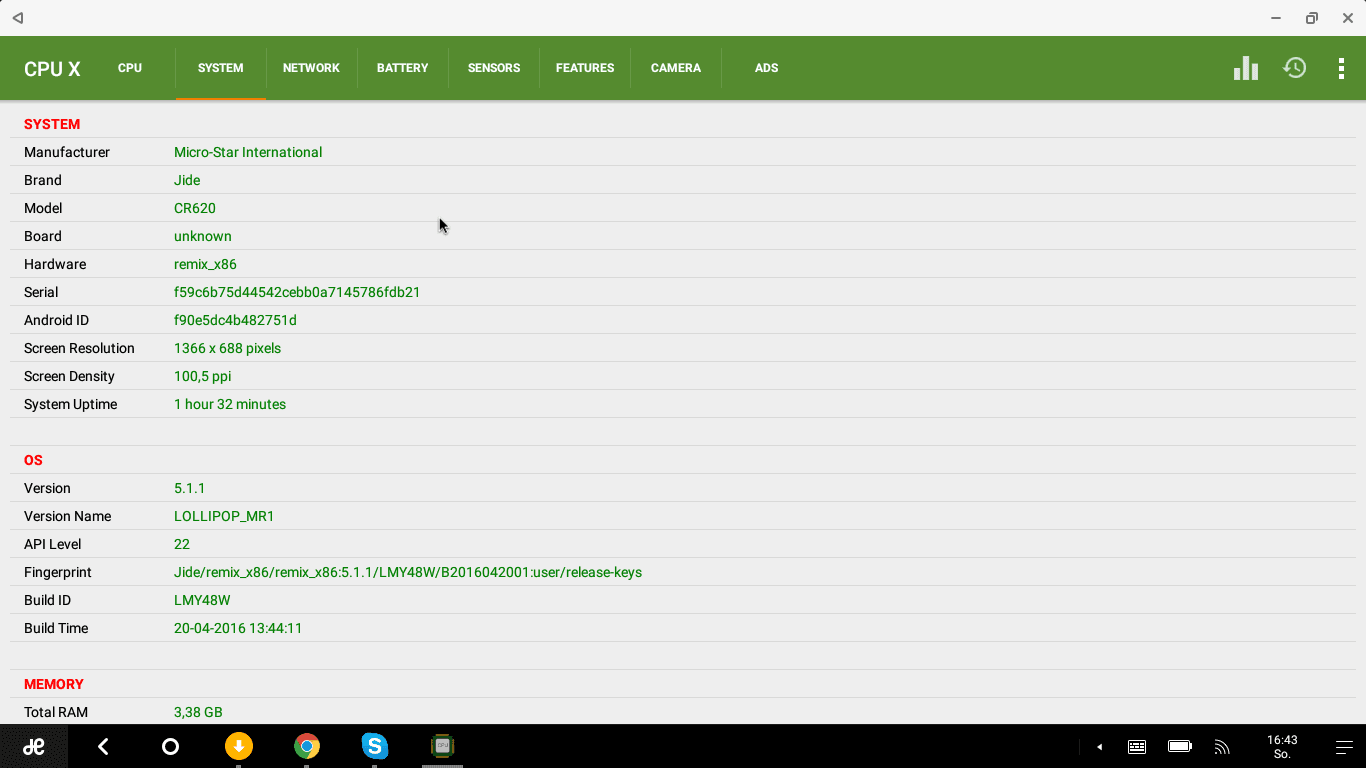This screenshot has height=768, width=1366.
Task: Click the CPU X app title
Action: click(x=52, y=69)
